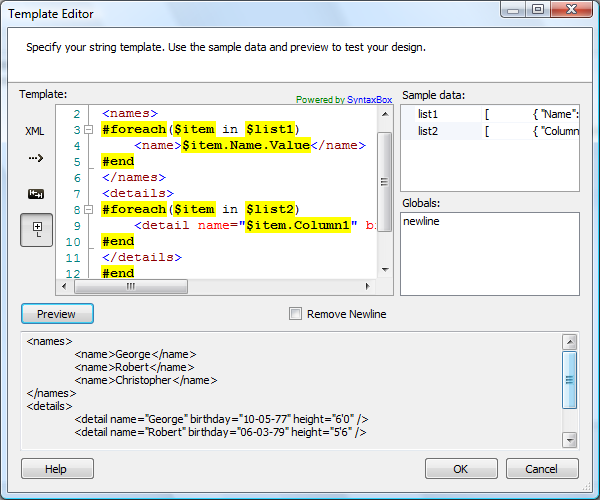Select list1 row in Sample data

click(428, 115)
